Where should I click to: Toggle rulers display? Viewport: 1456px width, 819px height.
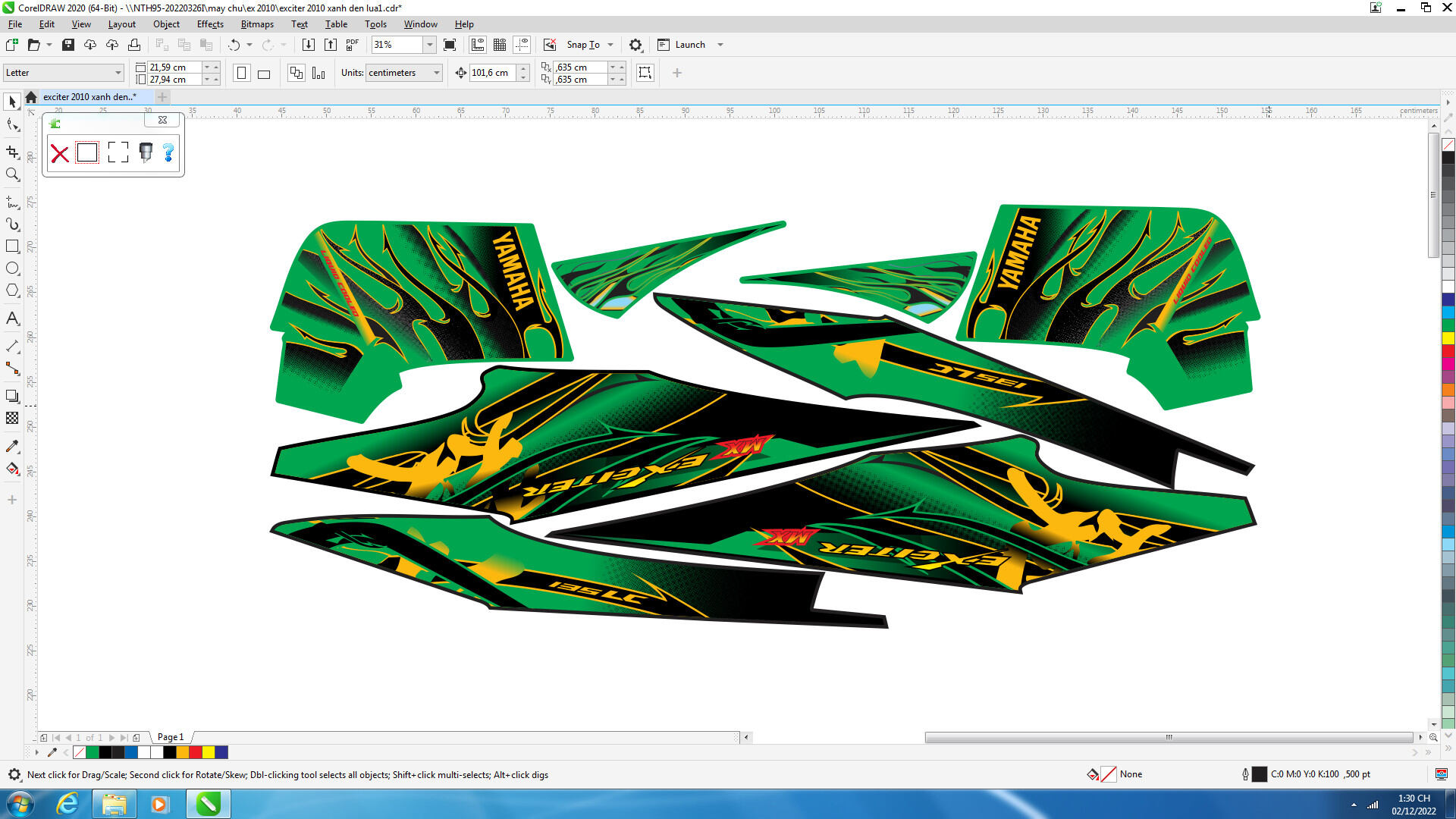click(478, 45)
